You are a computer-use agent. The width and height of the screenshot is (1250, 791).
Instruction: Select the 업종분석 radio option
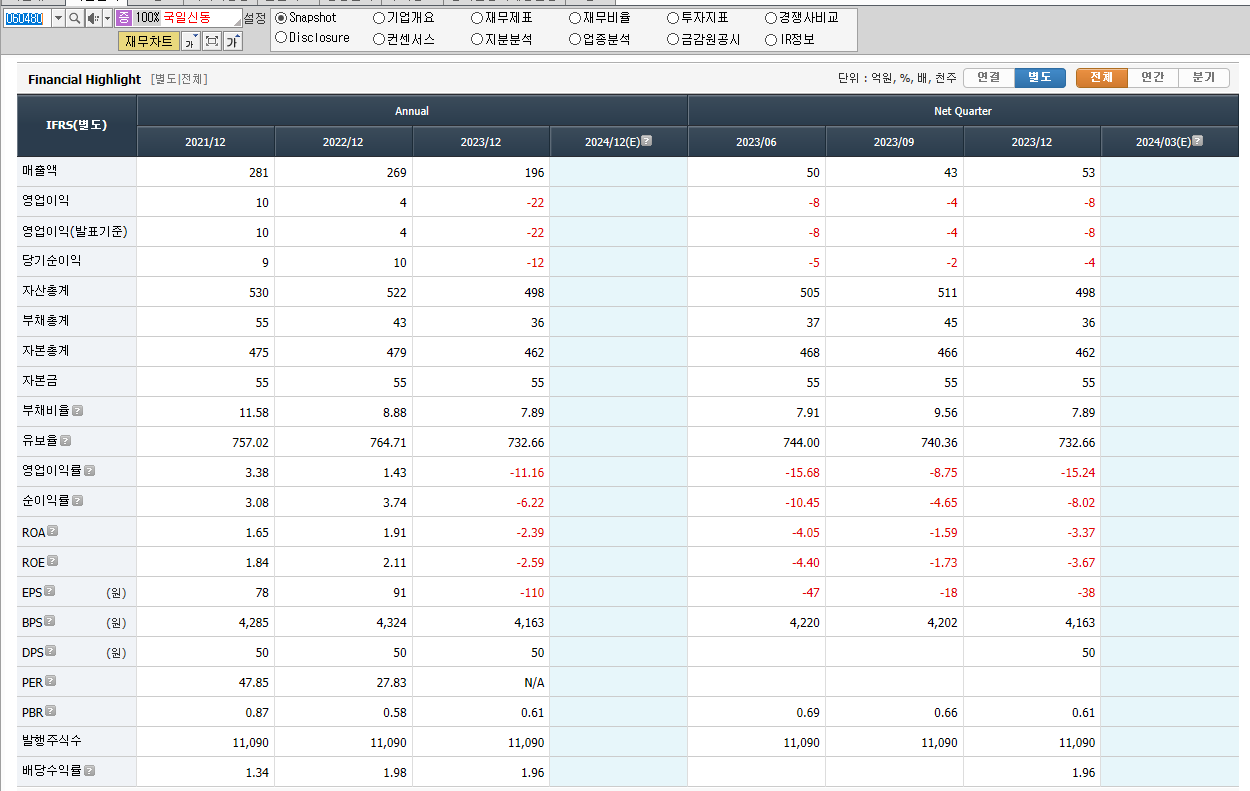[575, 39]
